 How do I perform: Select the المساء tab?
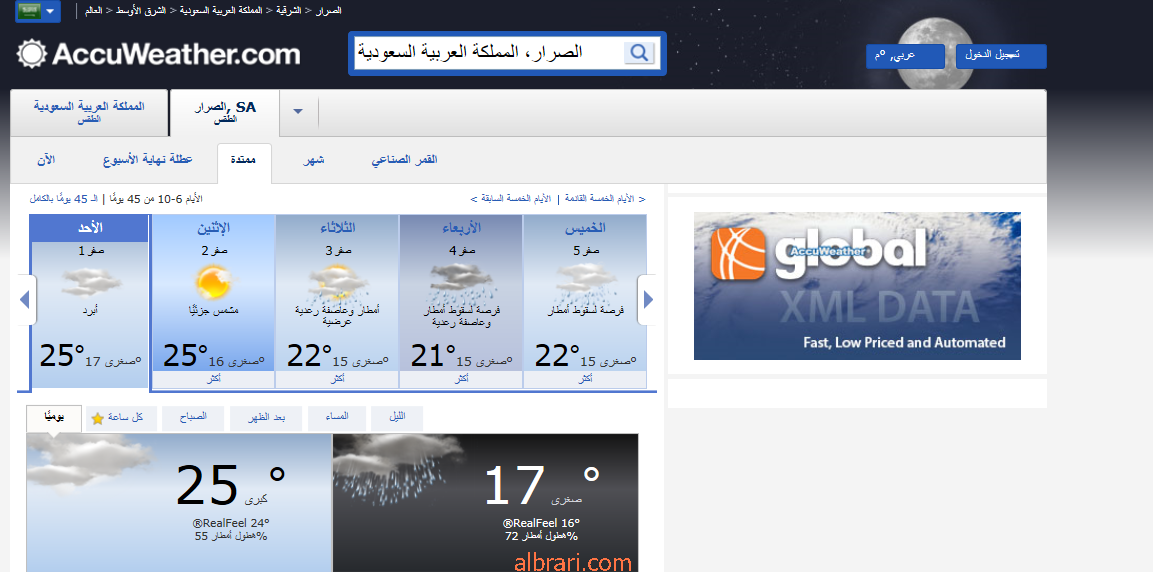pyautogui.click(x=337, y=418)
